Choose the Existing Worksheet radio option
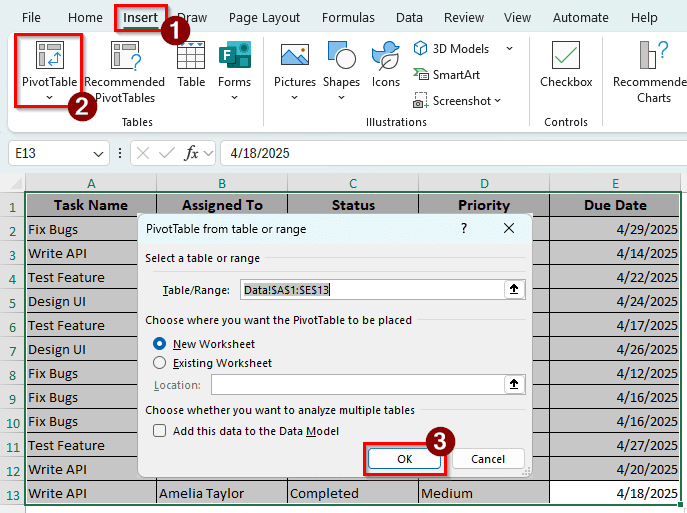Viewport: 687px width, 513px height. [x=160, y=363]
